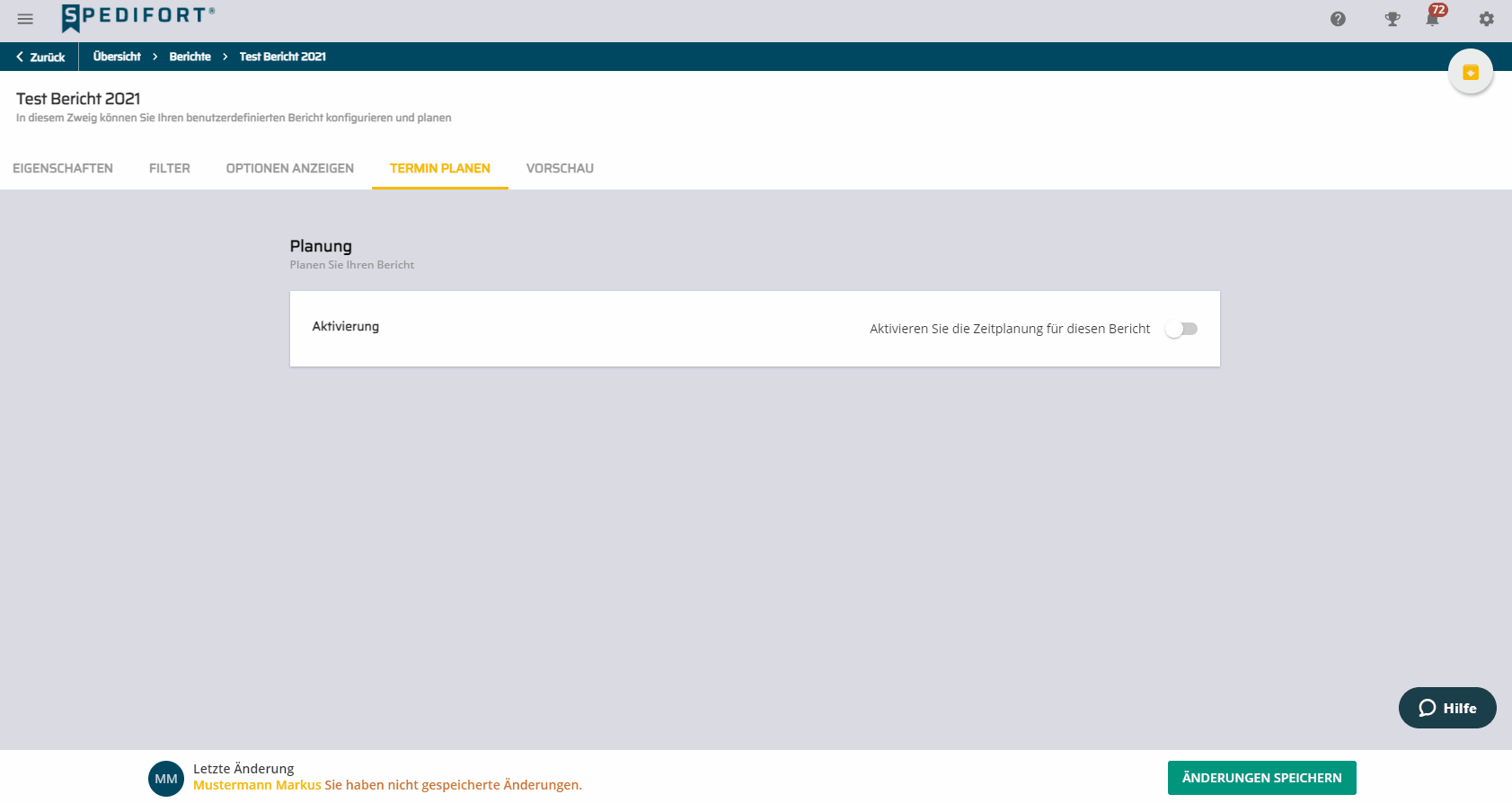Click 'Sie haben nicht gespeicherte Änderungen' message
Image resolution: width=1512 pixels, height=803 pixels.
454,785
